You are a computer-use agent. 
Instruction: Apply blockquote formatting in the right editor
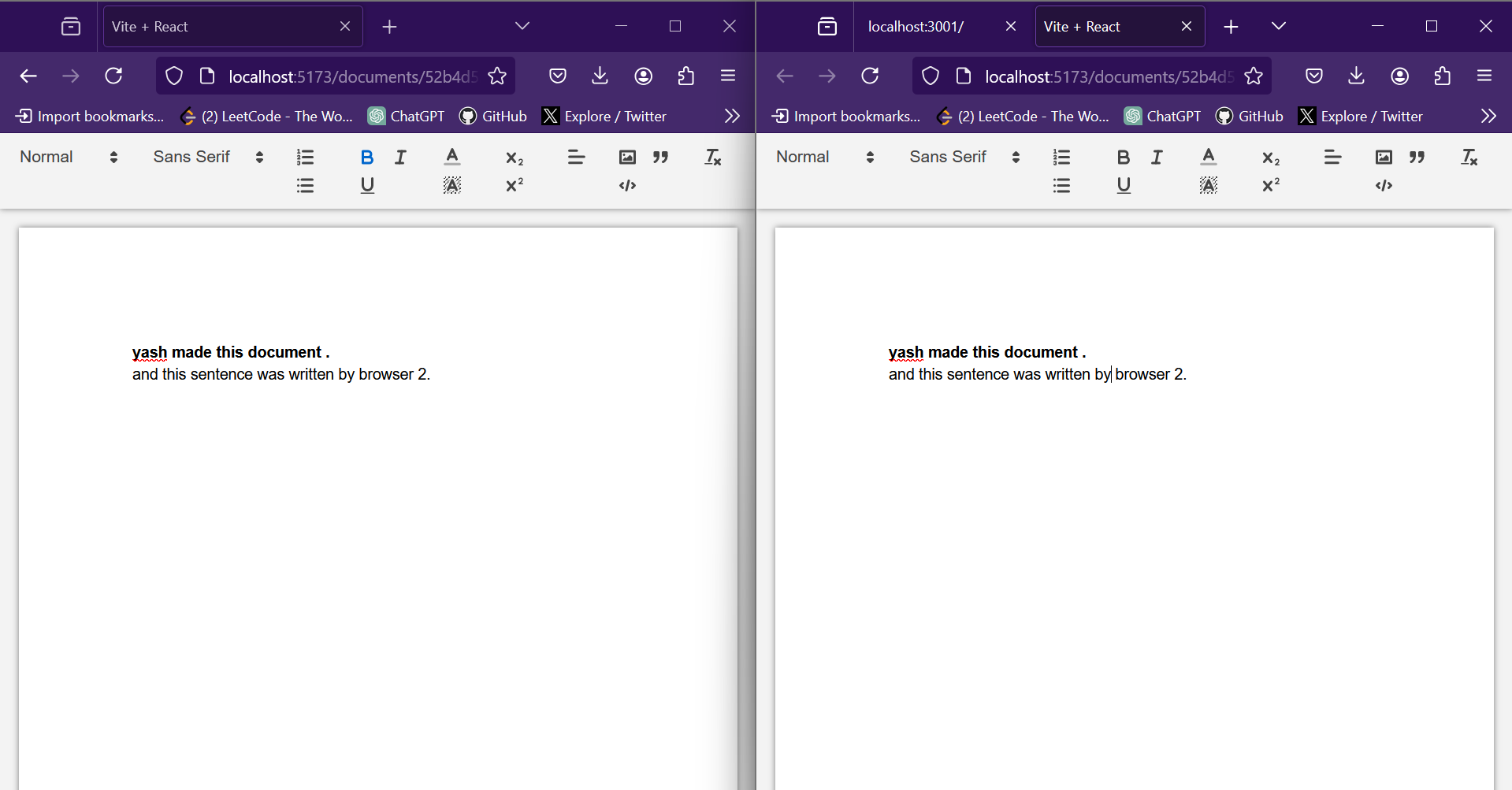click(x=1416, y=157)
